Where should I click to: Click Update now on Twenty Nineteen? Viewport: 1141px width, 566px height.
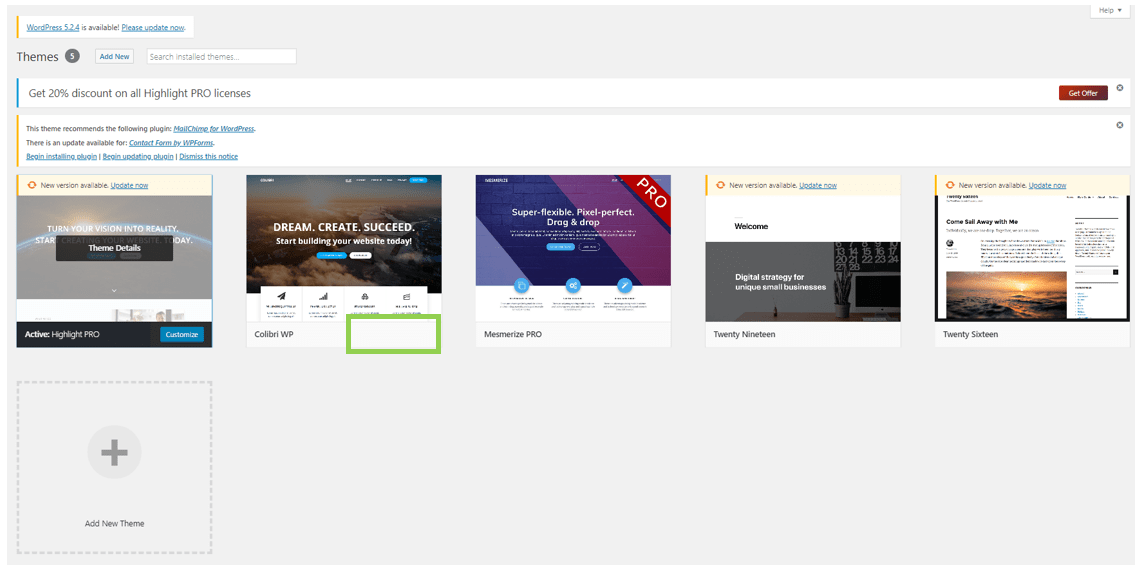click(x=818, y=185)
